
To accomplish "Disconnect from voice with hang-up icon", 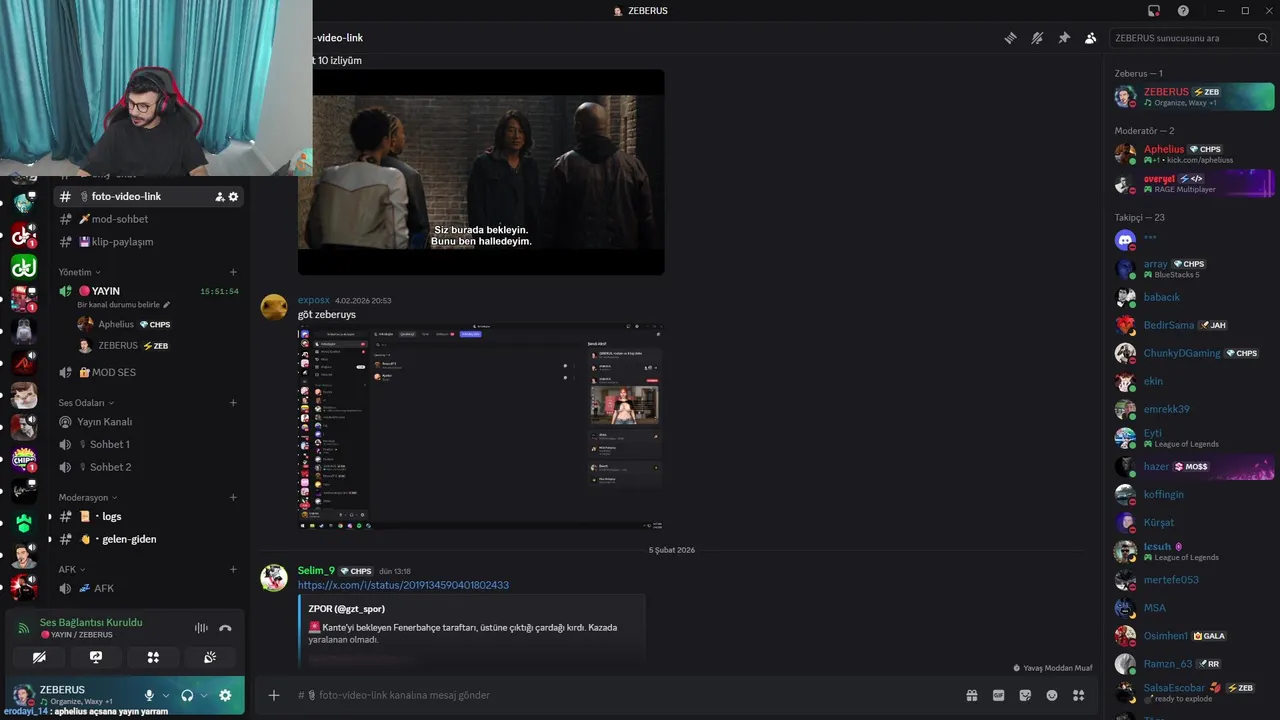I will [225, 628].
